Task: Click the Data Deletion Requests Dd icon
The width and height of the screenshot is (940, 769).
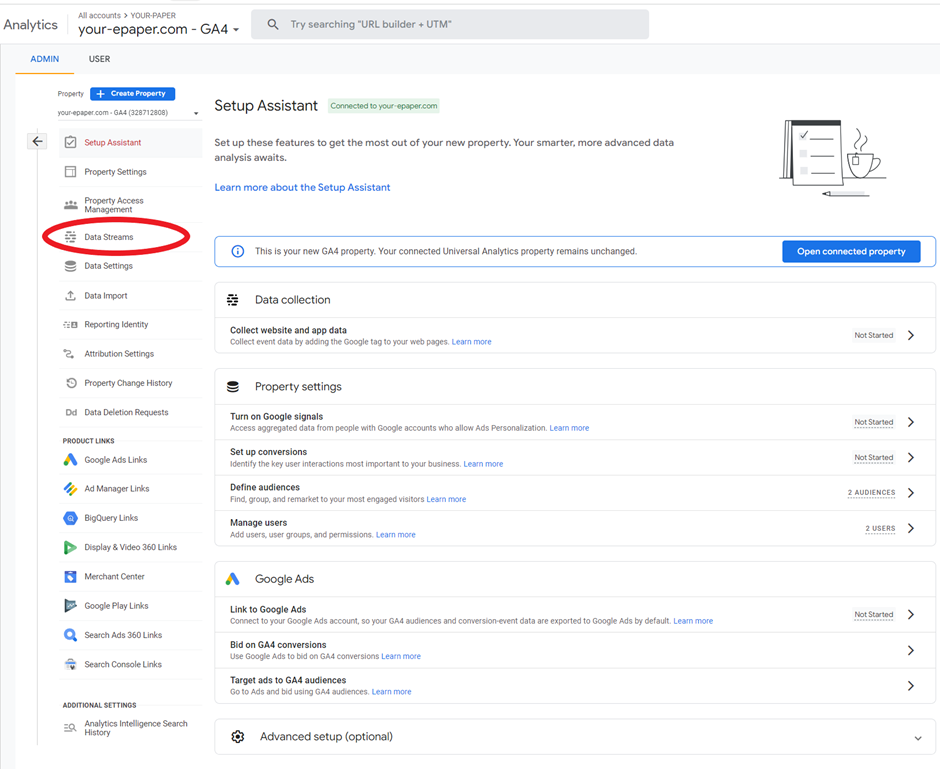Action: pyautogui.click(x=71, y=412)
